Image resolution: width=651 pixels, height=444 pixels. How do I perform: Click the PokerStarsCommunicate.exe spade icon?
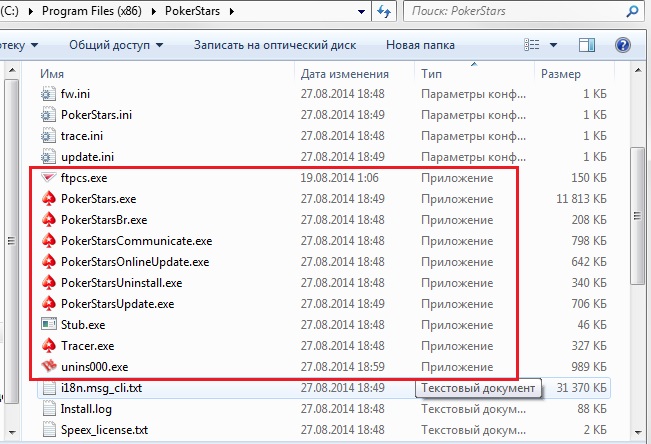pos(49,240)
